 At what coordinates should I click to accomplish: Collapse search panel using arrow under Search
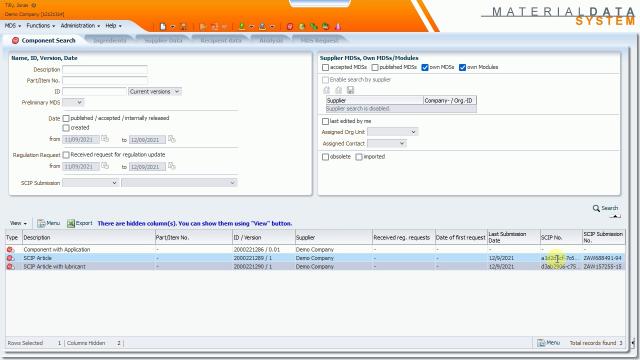point(615,216)
